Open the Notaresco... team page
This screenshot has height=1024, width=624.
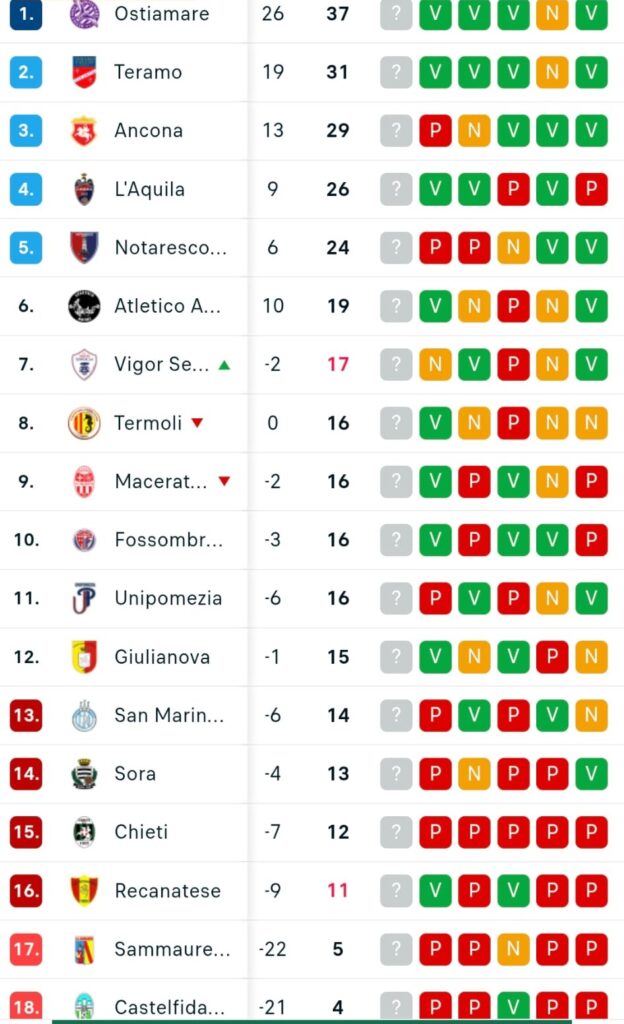pos(170,248)
